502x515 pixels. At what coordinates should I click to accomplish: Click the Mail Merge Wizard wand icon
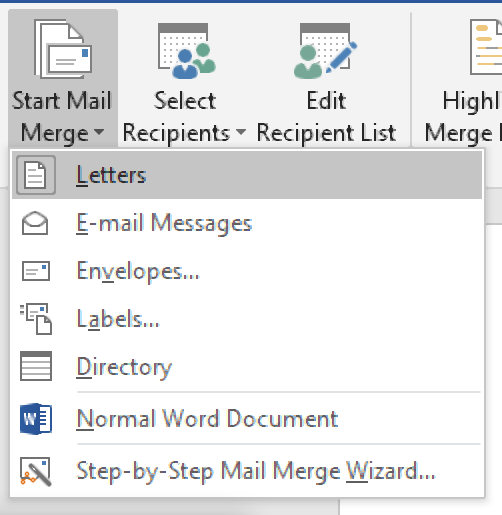36,471
